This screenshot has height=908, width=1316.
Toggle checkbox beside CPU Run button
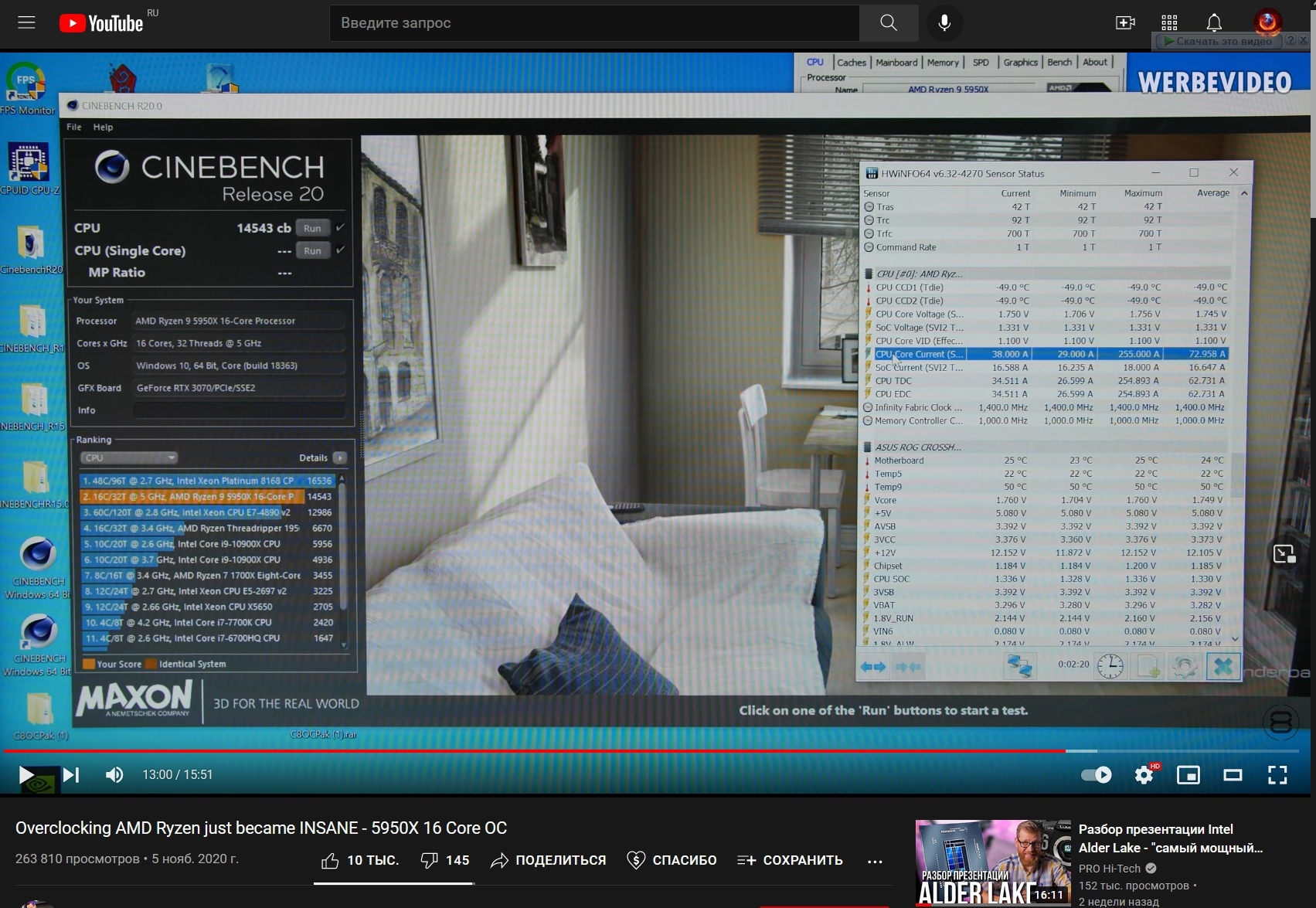point(340,227)
